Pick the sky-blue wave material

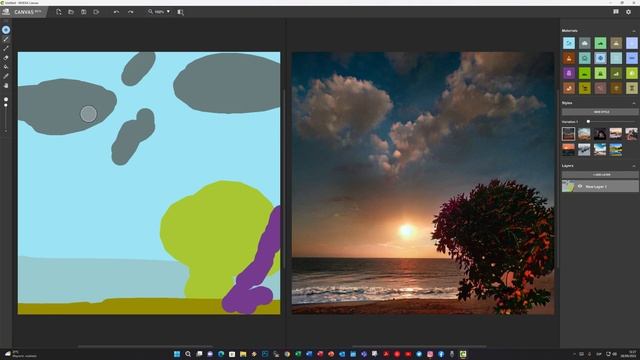(569, 43)
